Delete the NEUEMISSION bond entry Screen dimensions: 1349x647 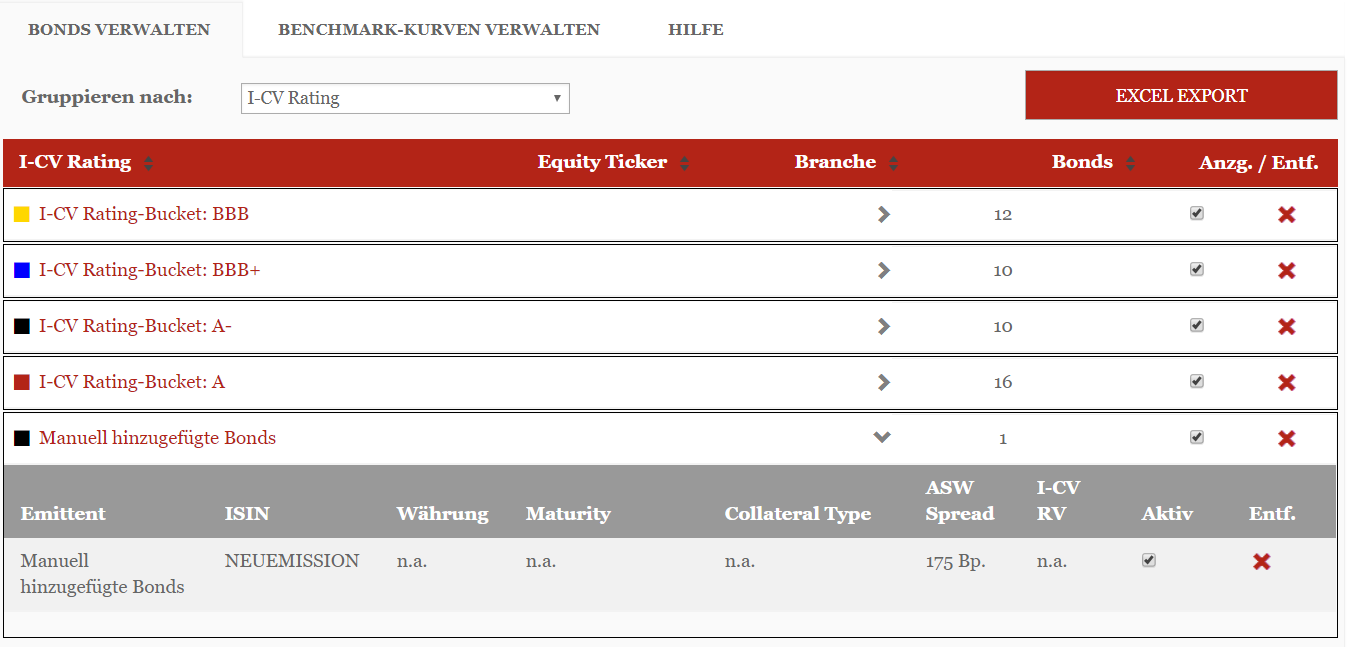coord(1261,562)
